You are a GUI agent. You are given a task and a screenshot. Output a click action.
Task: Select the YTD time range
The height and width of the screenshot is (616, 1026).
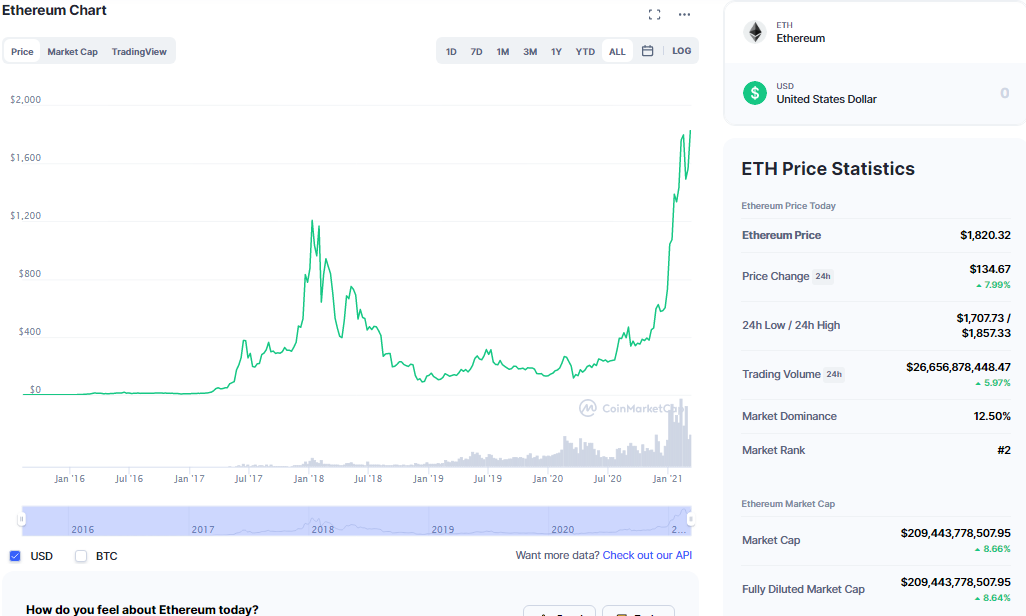(x=585, y=52)
